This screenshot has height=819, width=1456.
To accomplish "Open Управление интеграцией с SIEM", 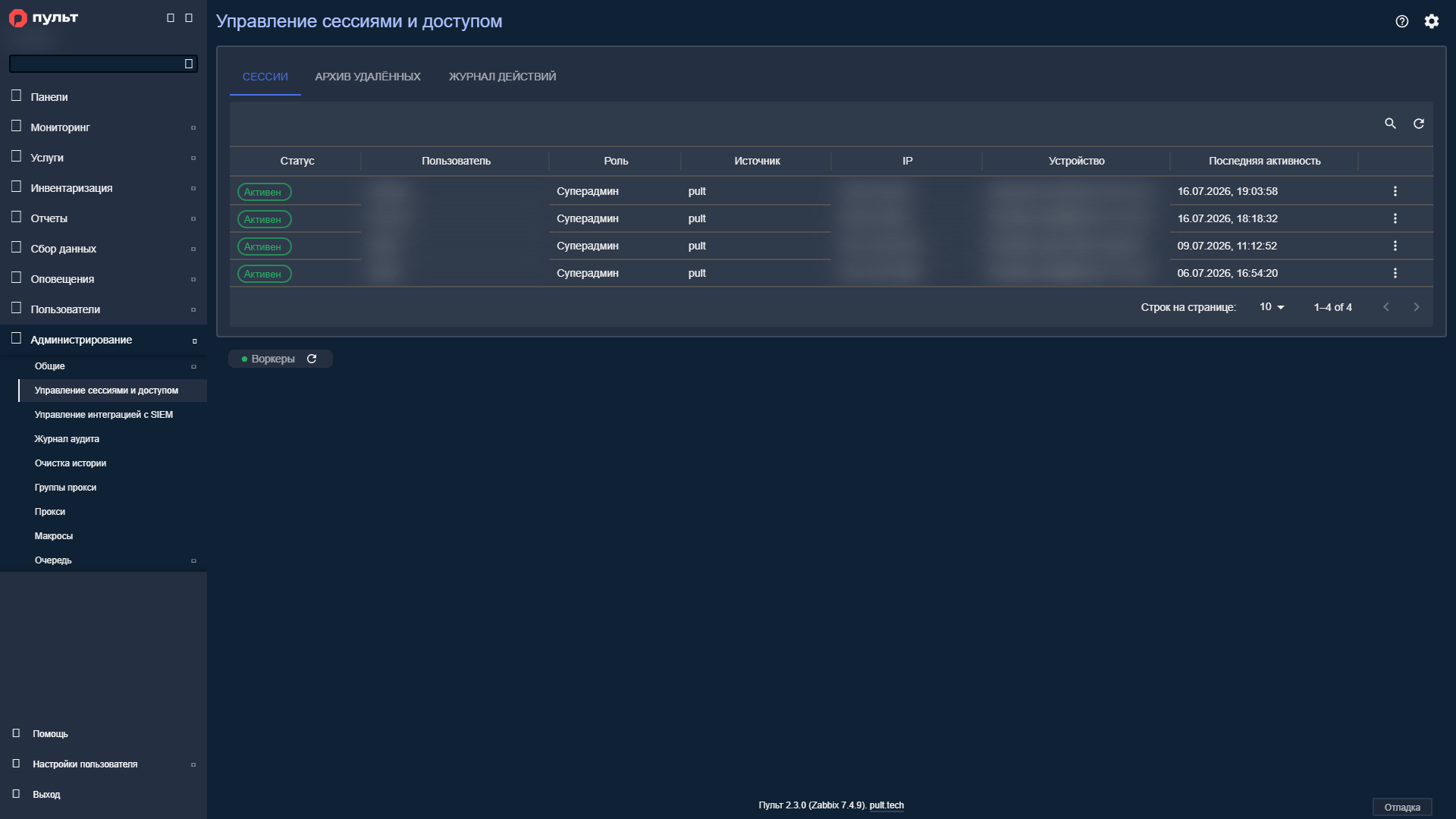I will click(104, 415).
